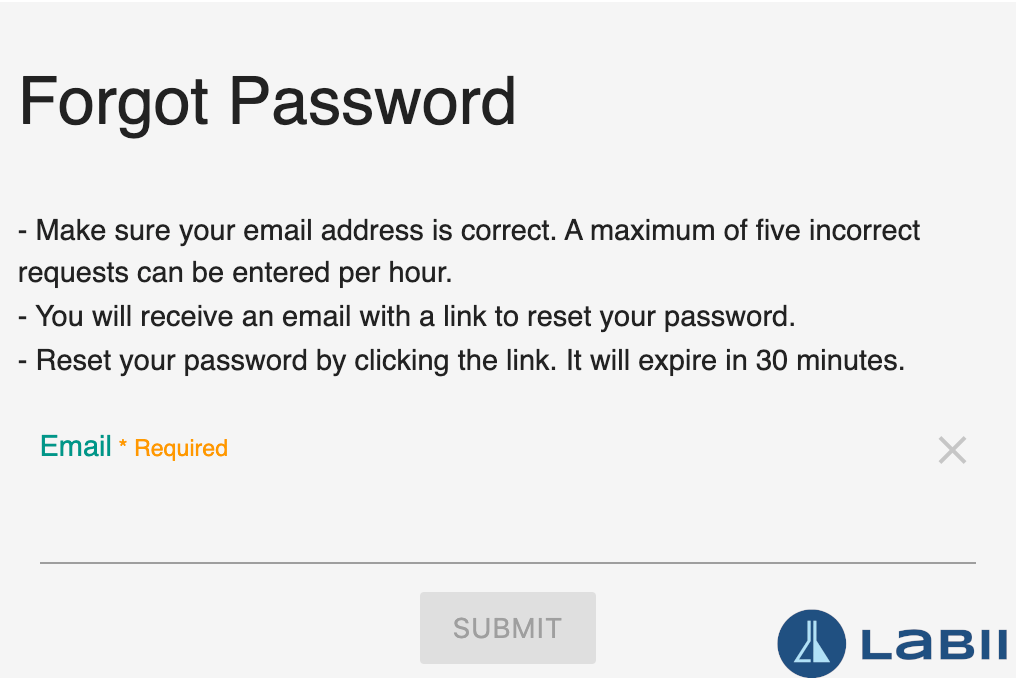Click the '30 minutes' text
Viewport: 1016px width, 678px height.
pos(829,360)
